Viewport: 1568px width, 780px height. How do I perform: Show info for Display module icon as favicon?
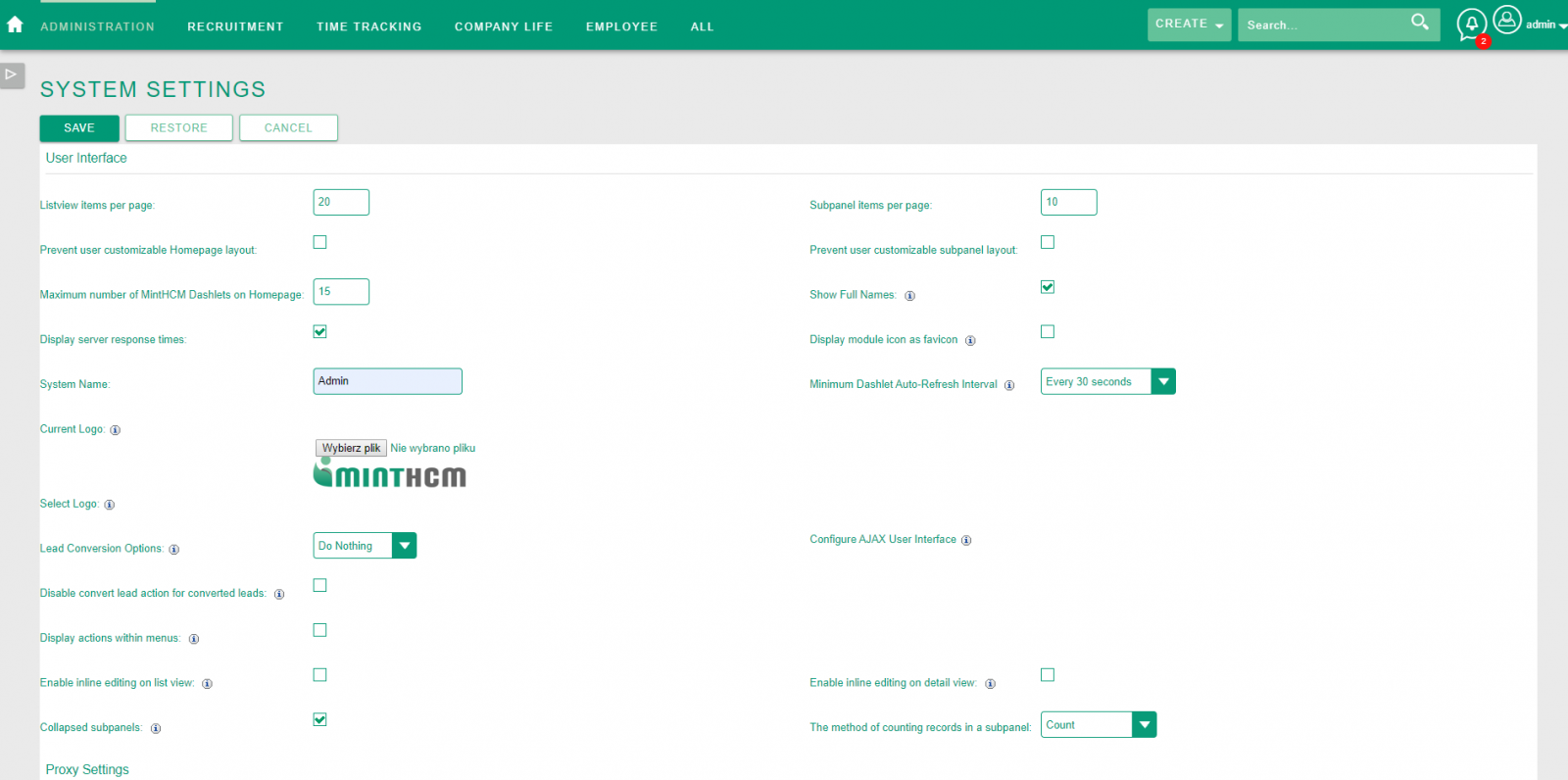[970, 341]
